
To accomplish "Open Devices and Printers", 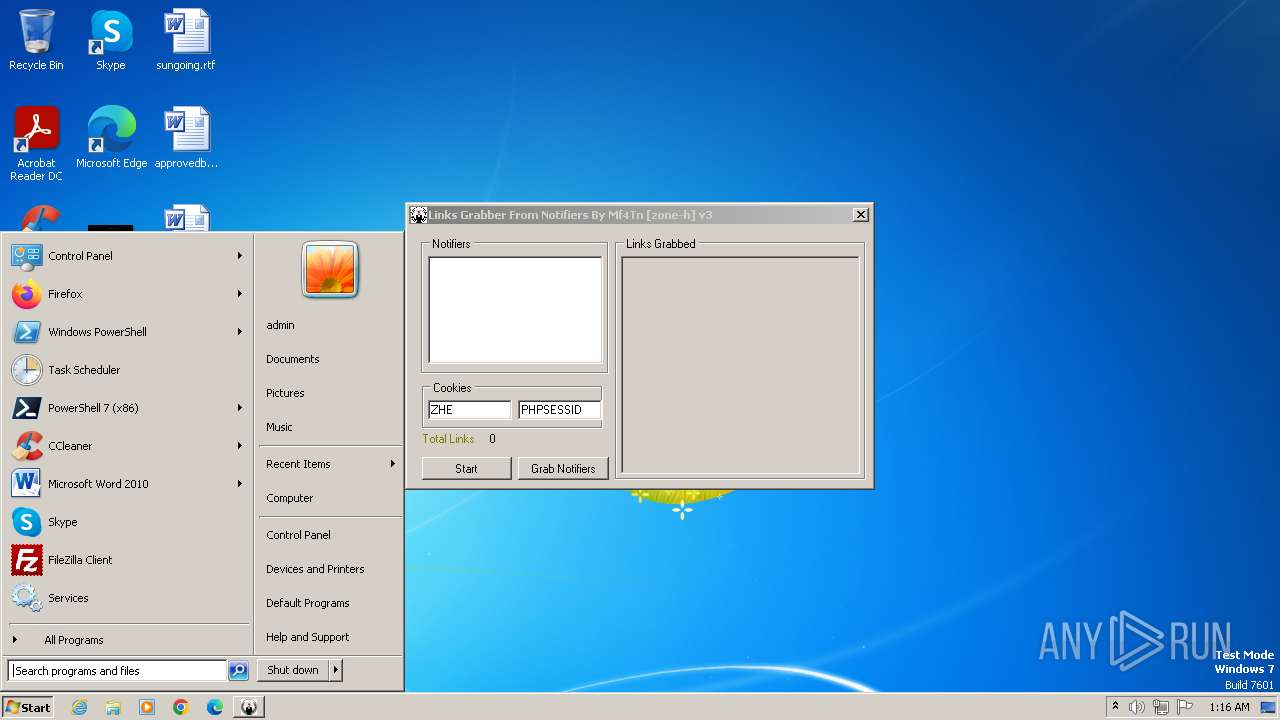I will pyautogui.click(x=315, y=569).
